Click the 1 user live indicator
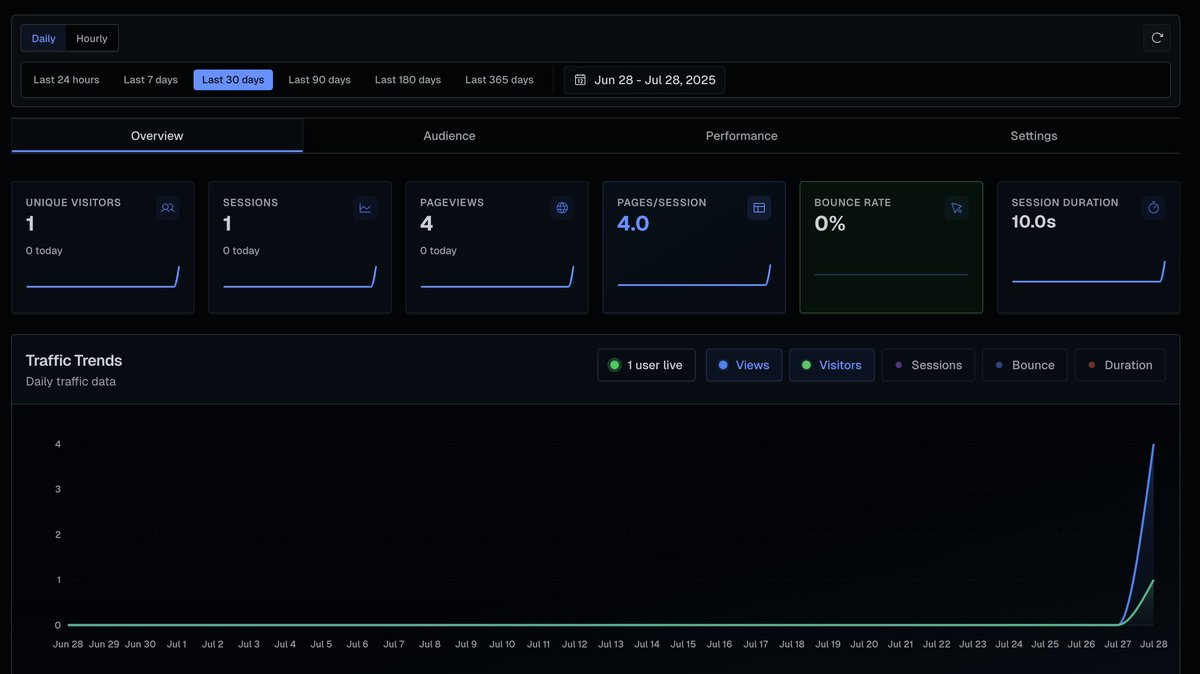The width and height of the screenshot is (1200, 674). tap(646, 364)
